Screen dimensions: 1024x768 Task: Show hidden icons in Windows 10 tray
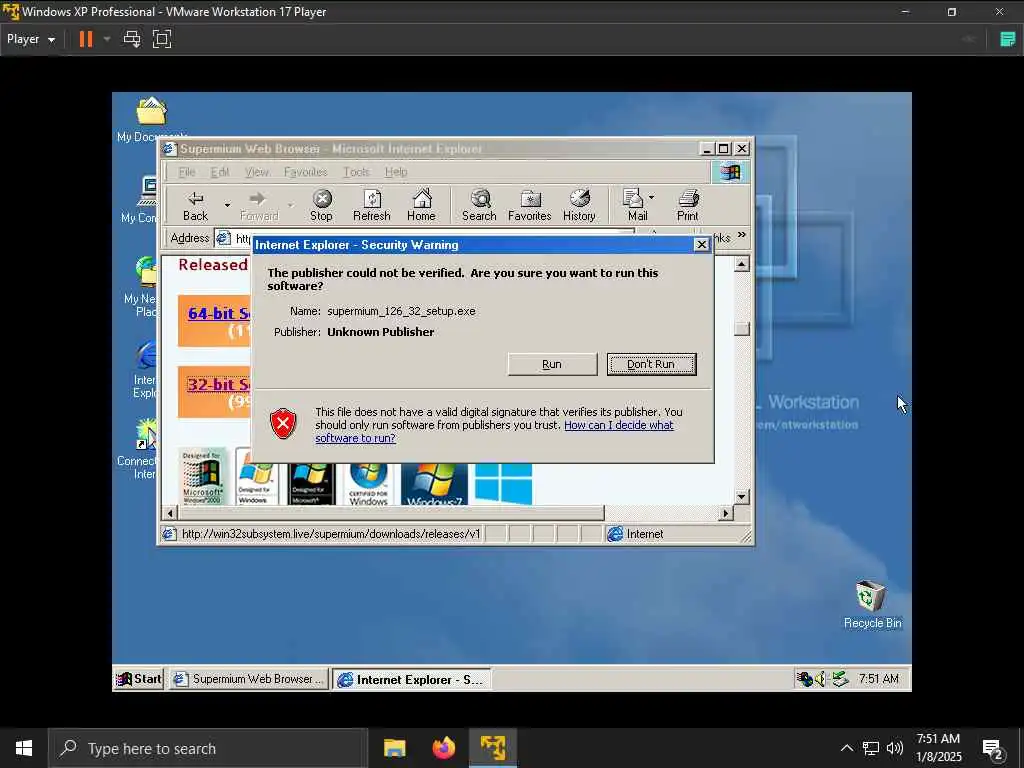pos(846,748)
